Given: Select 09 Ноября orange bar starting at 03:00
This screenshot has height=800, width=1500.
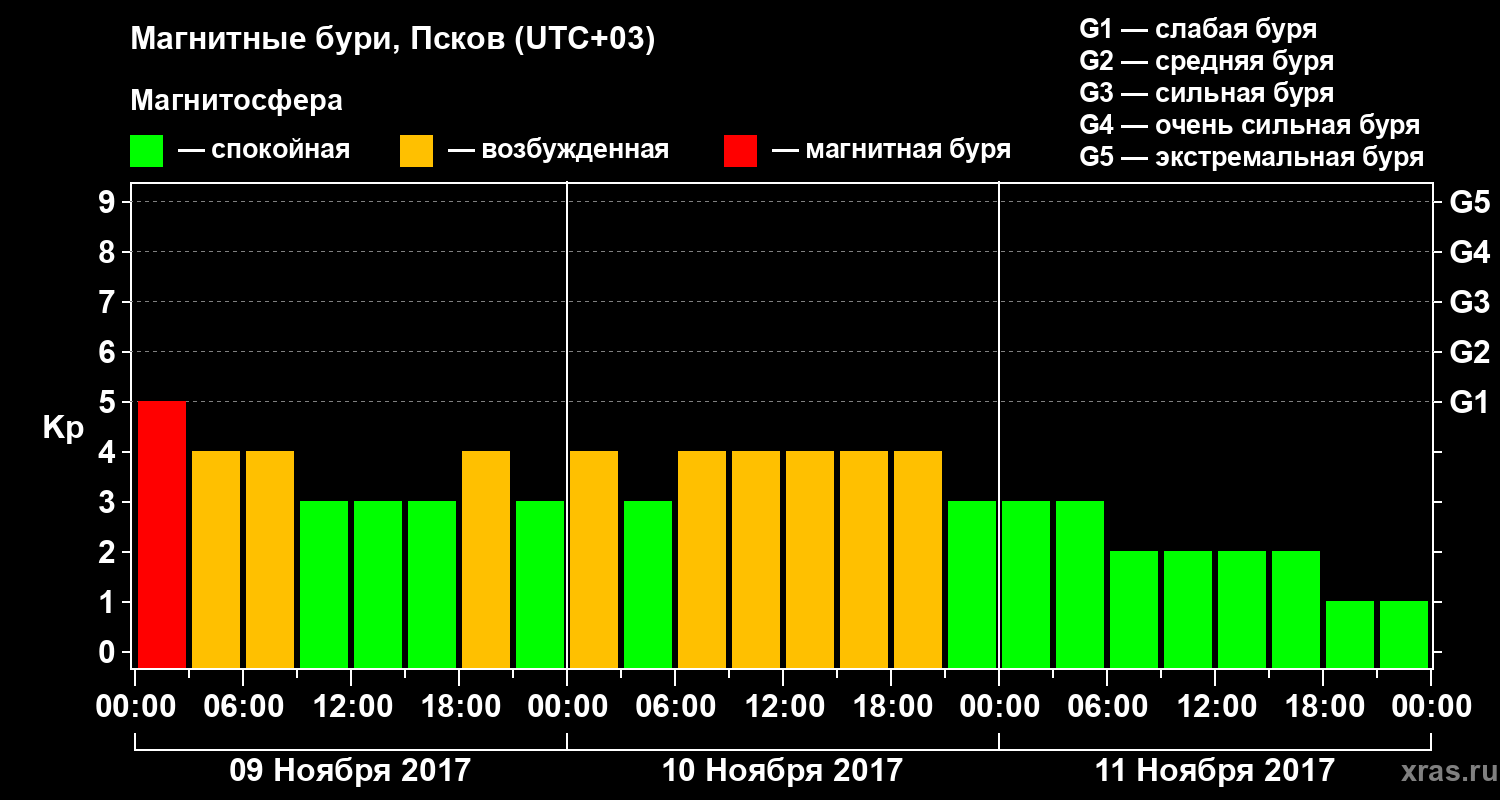Looking at the screenshot, I should [x=216, y=559].
